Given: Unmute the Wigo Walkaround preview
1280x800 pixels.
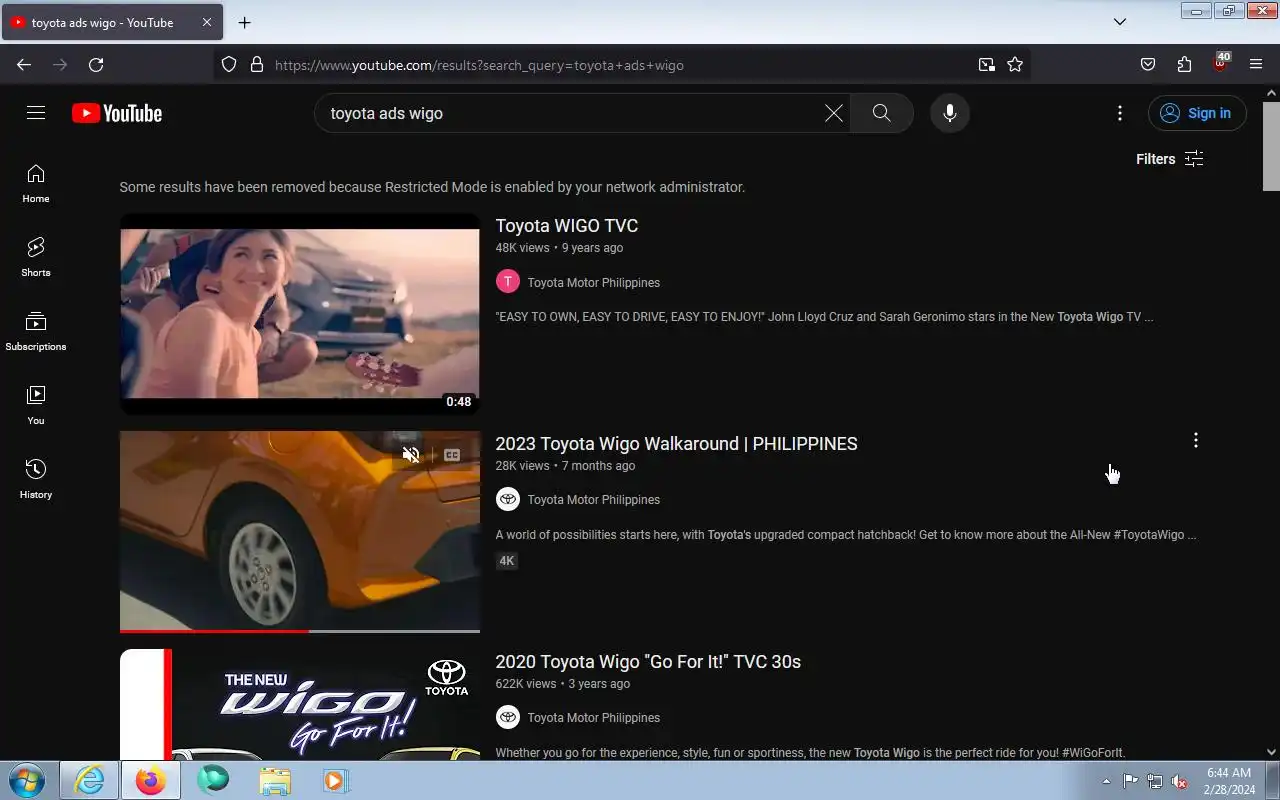Looking at the screenshot, I should point(411,455).
